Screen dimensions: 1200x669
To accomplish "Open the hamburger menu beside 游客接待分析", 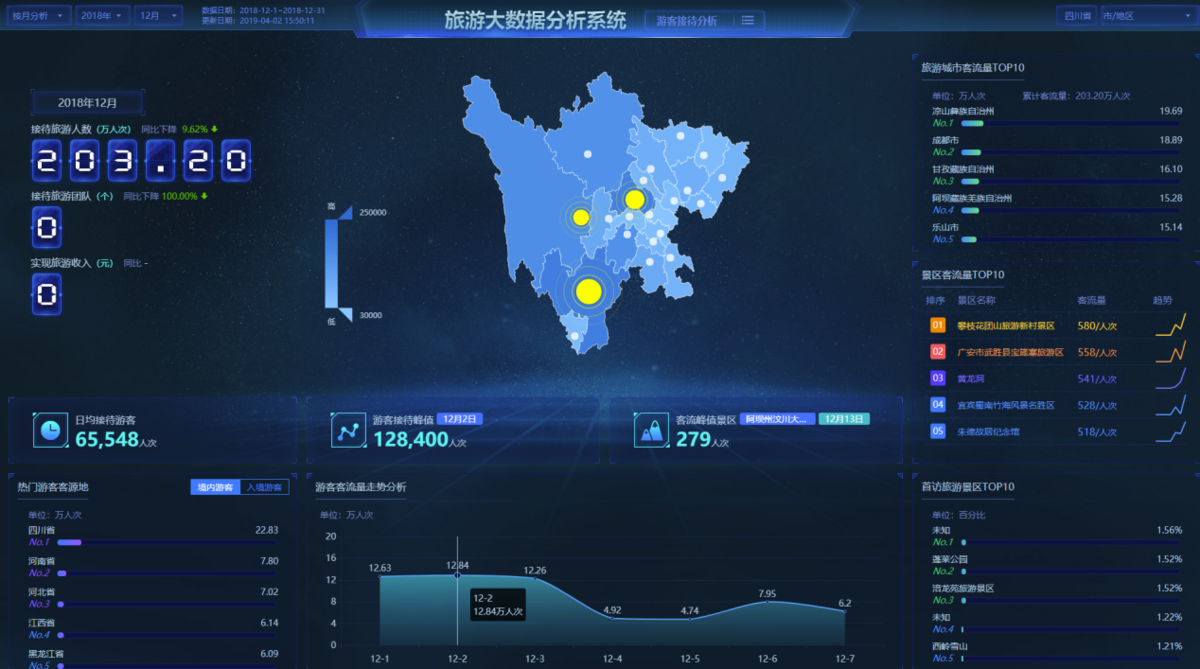I will pos(748,20).
